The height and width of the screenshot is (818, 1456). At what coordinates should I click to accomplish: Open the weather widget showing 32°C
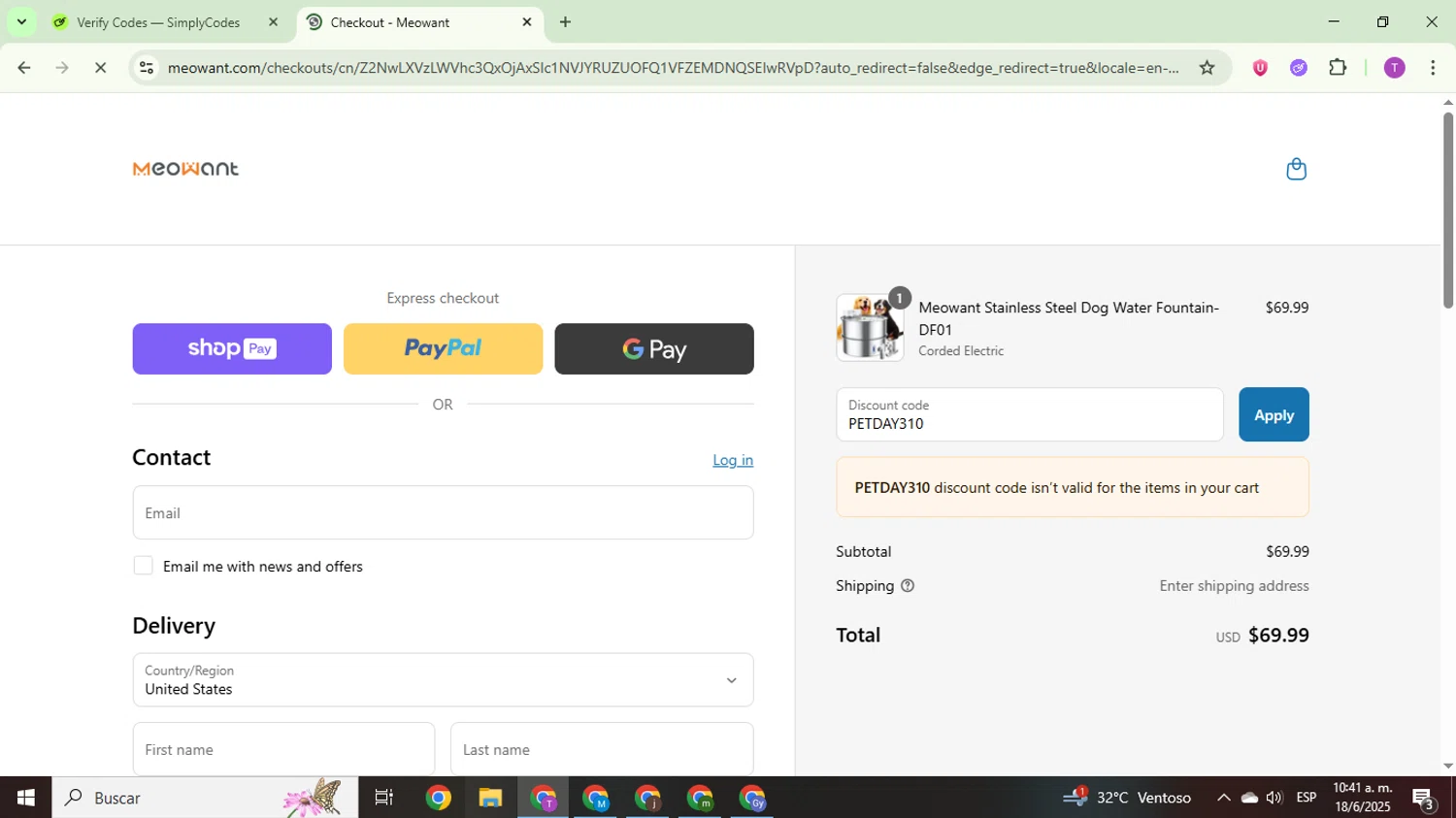(1127, 798)
